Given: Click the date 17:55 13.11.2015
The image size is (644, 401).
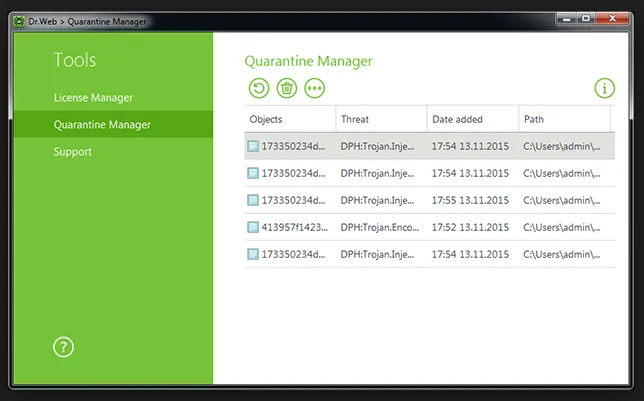Looking at the screenshot, I should (x=470, y=200).
